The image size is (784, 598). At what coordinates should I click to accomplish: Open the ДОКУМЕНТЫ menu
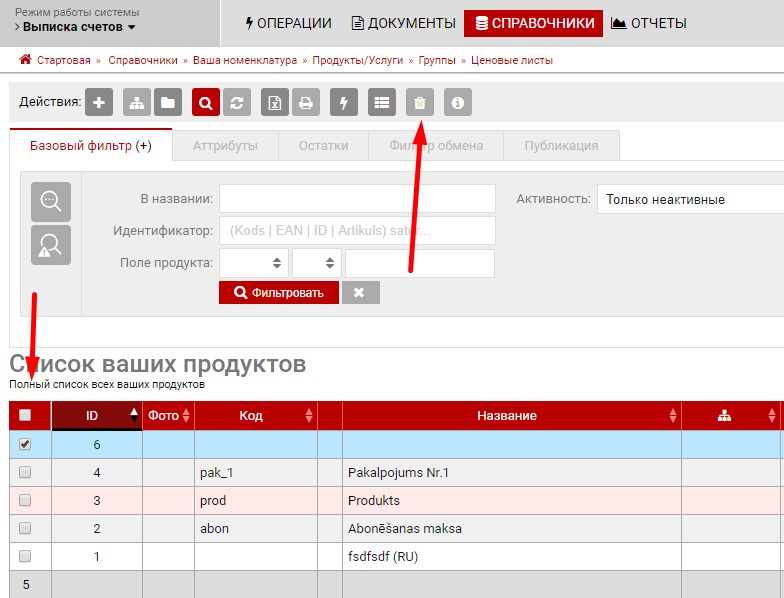pos(403,23)
